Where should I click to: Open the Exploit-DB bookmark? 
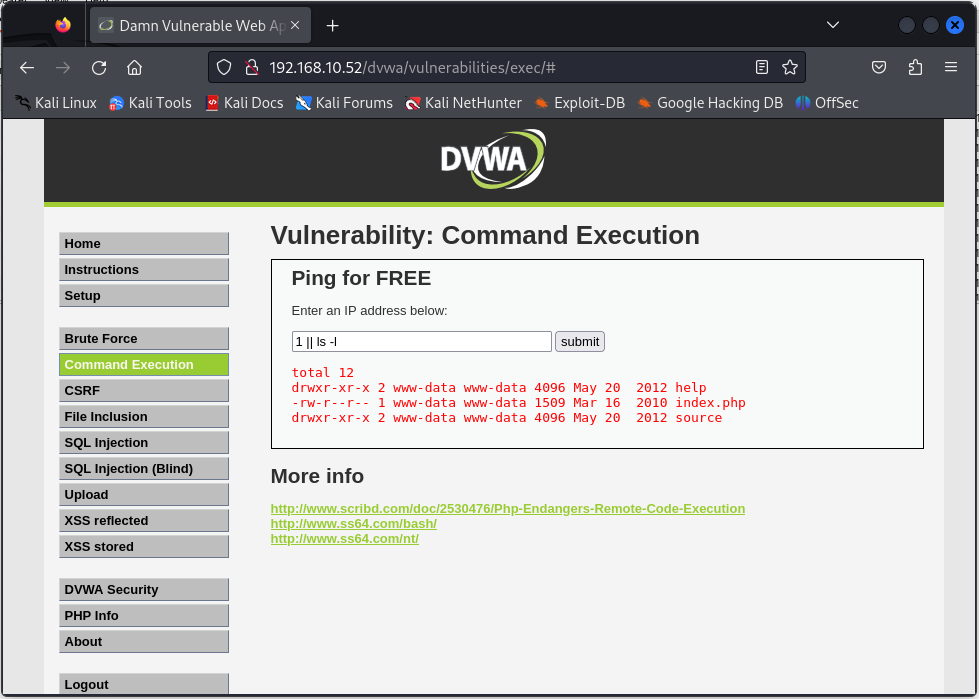579,103
